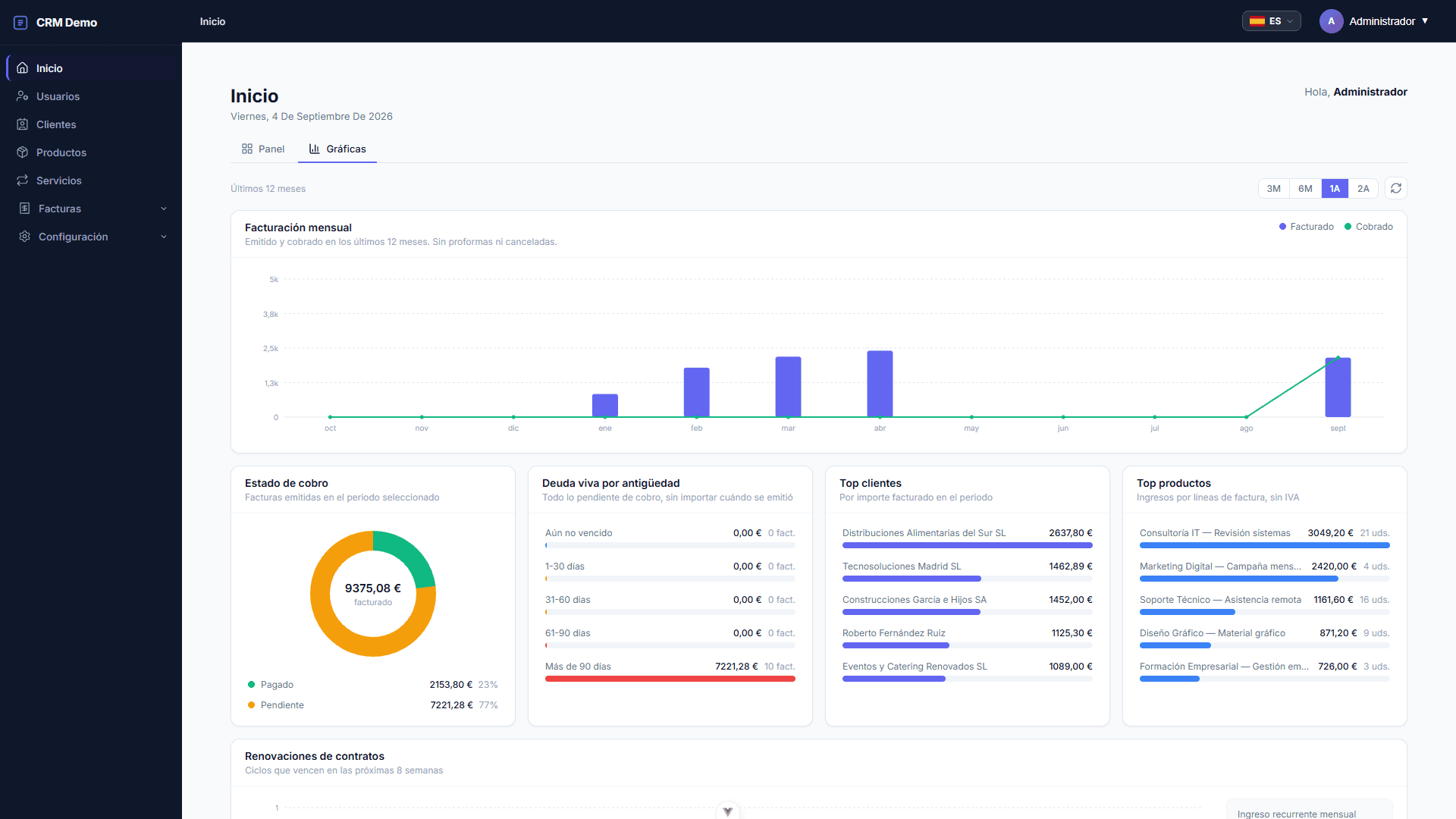1456x819 pixels.
Task: Click Tecnosoluciones Madrid SL client row
Action: tap(967, 571)
